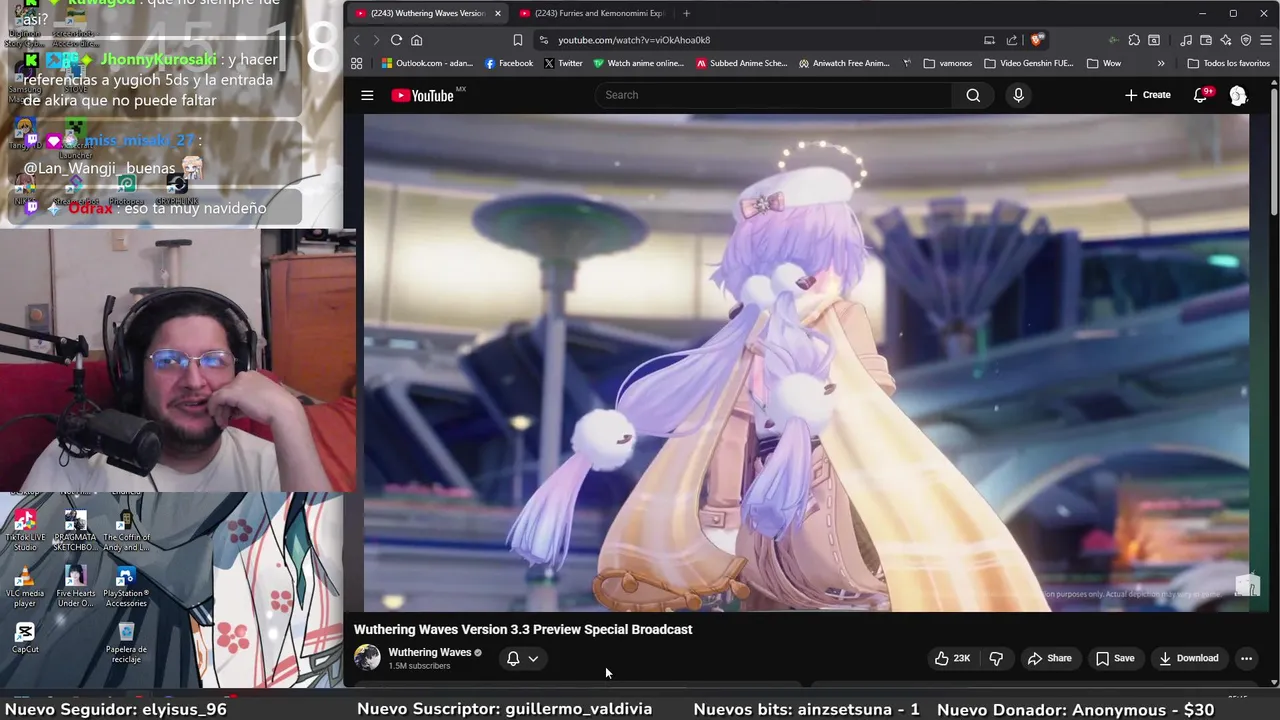1280x720 pixels.
Task: Open PlayStation Accessories desktop shortcut
Action: 126,587
